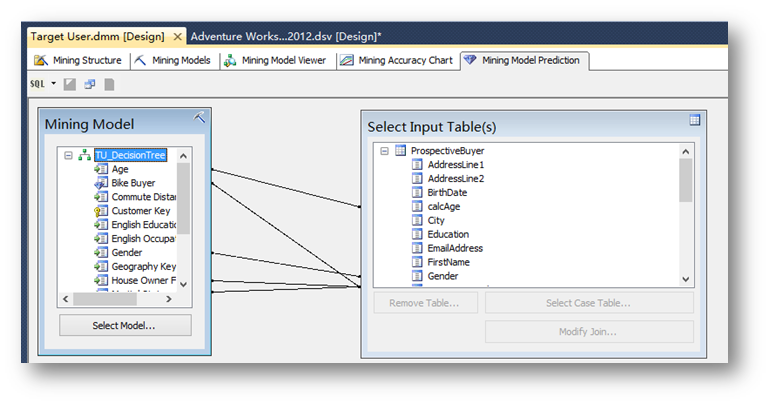The image size is (770, 405).
Task: Click the save query result icon
Action: [x=109, y=84]
